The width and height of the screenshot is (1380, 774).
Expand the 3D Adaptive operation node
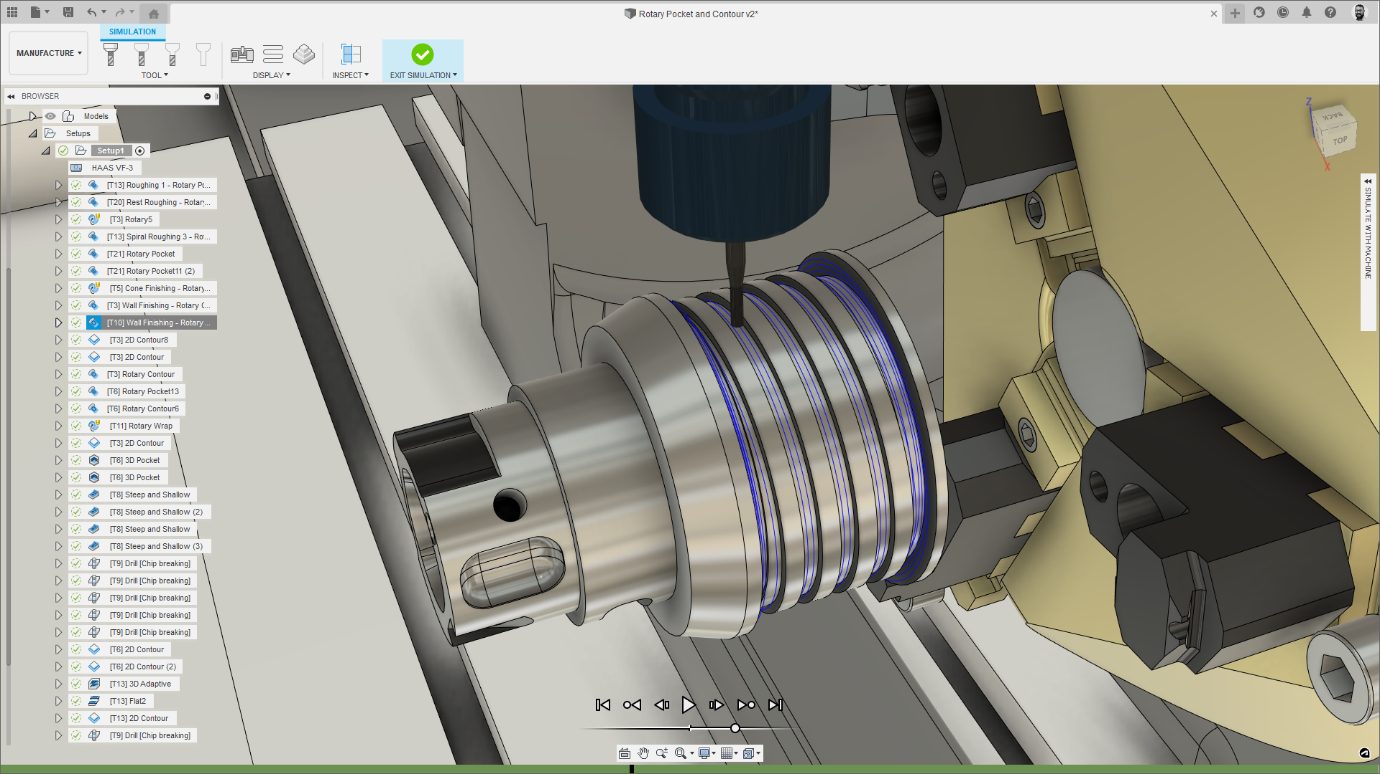(58, 684)
